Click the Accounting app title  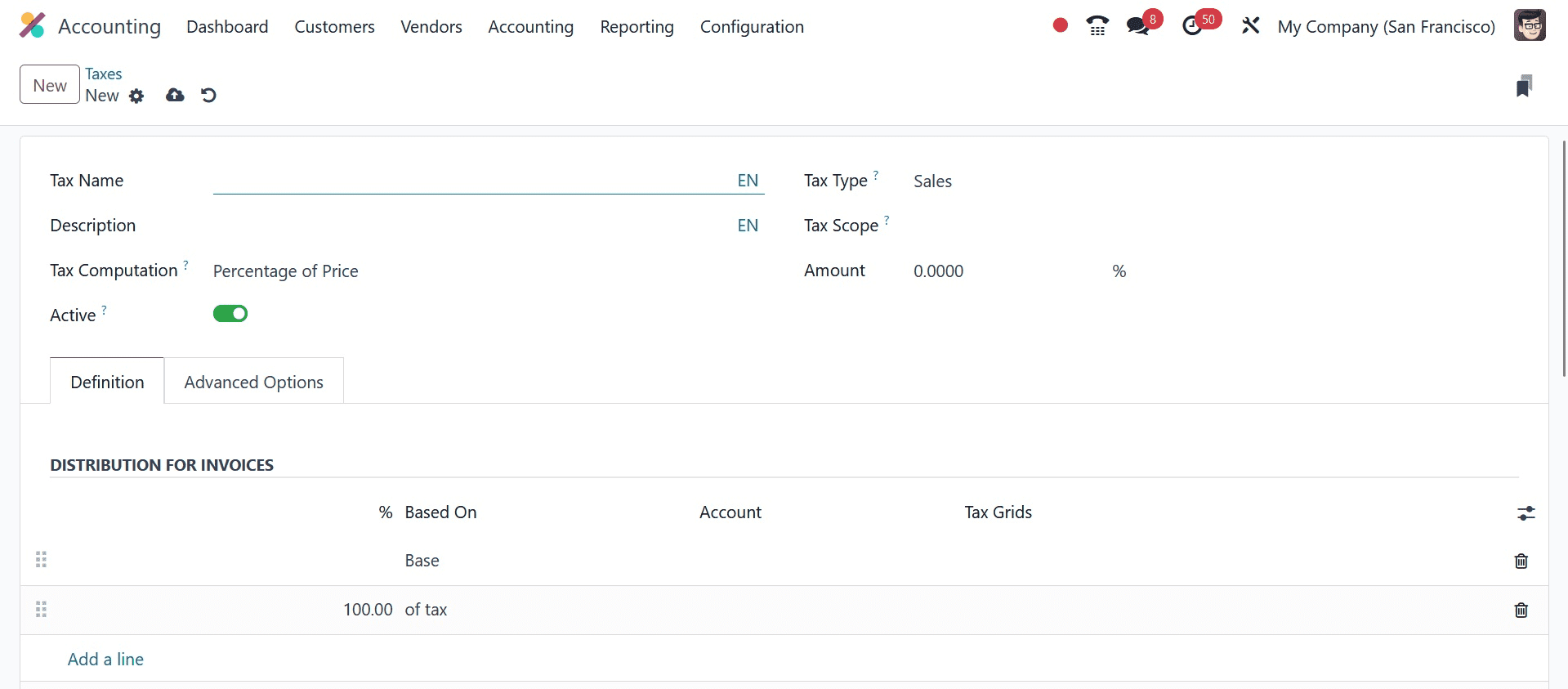(x=109, y=26)
